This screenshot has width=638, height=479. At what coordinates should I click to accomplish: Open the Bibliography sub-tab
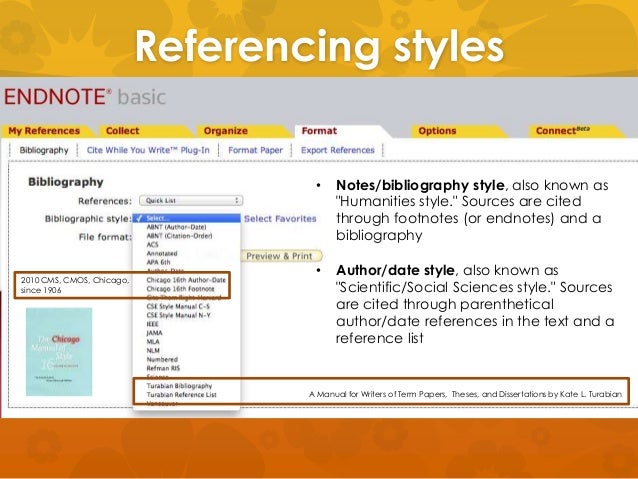[x=44, y=150]
